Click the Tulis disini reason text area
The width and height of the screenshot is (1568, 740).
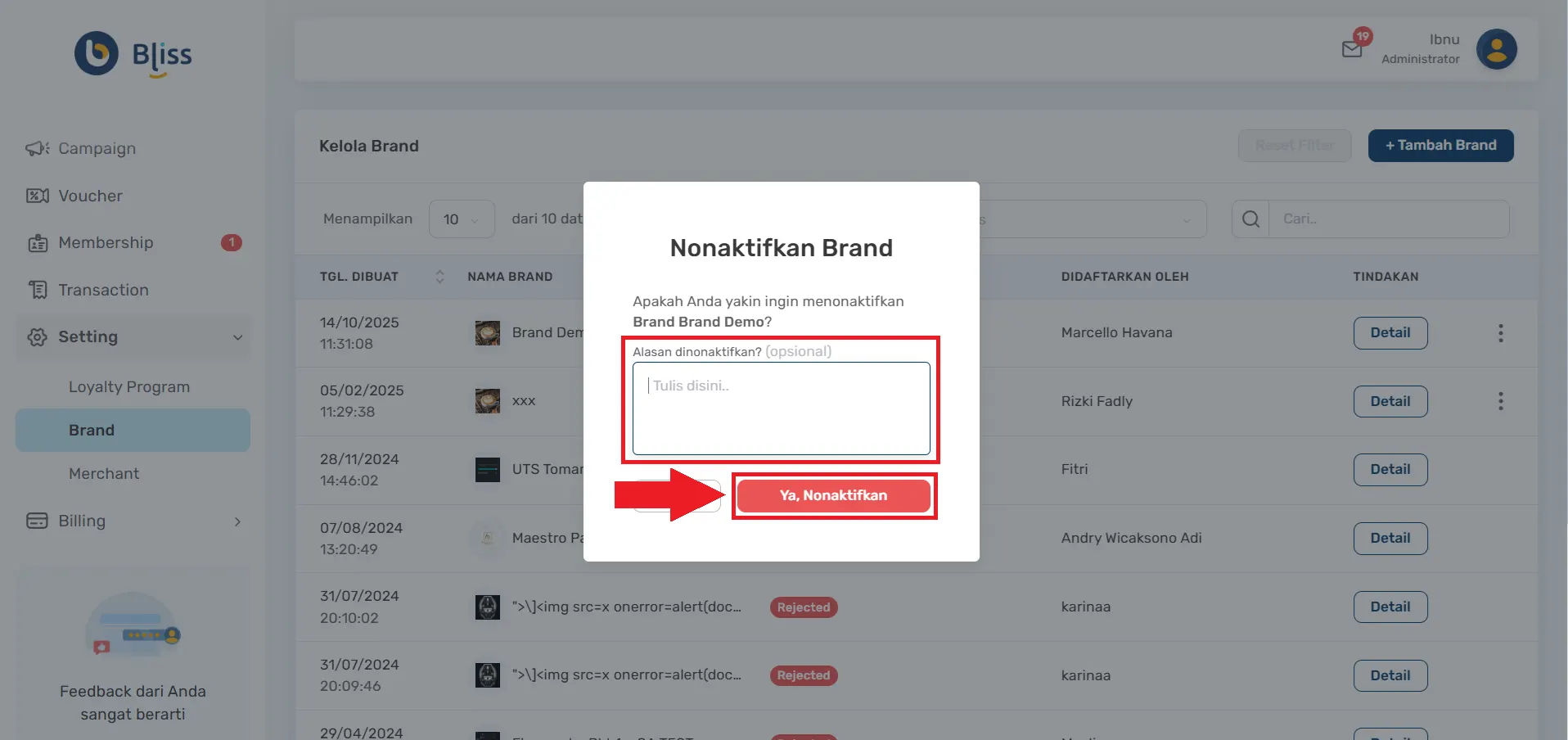[x=781, y=409]
